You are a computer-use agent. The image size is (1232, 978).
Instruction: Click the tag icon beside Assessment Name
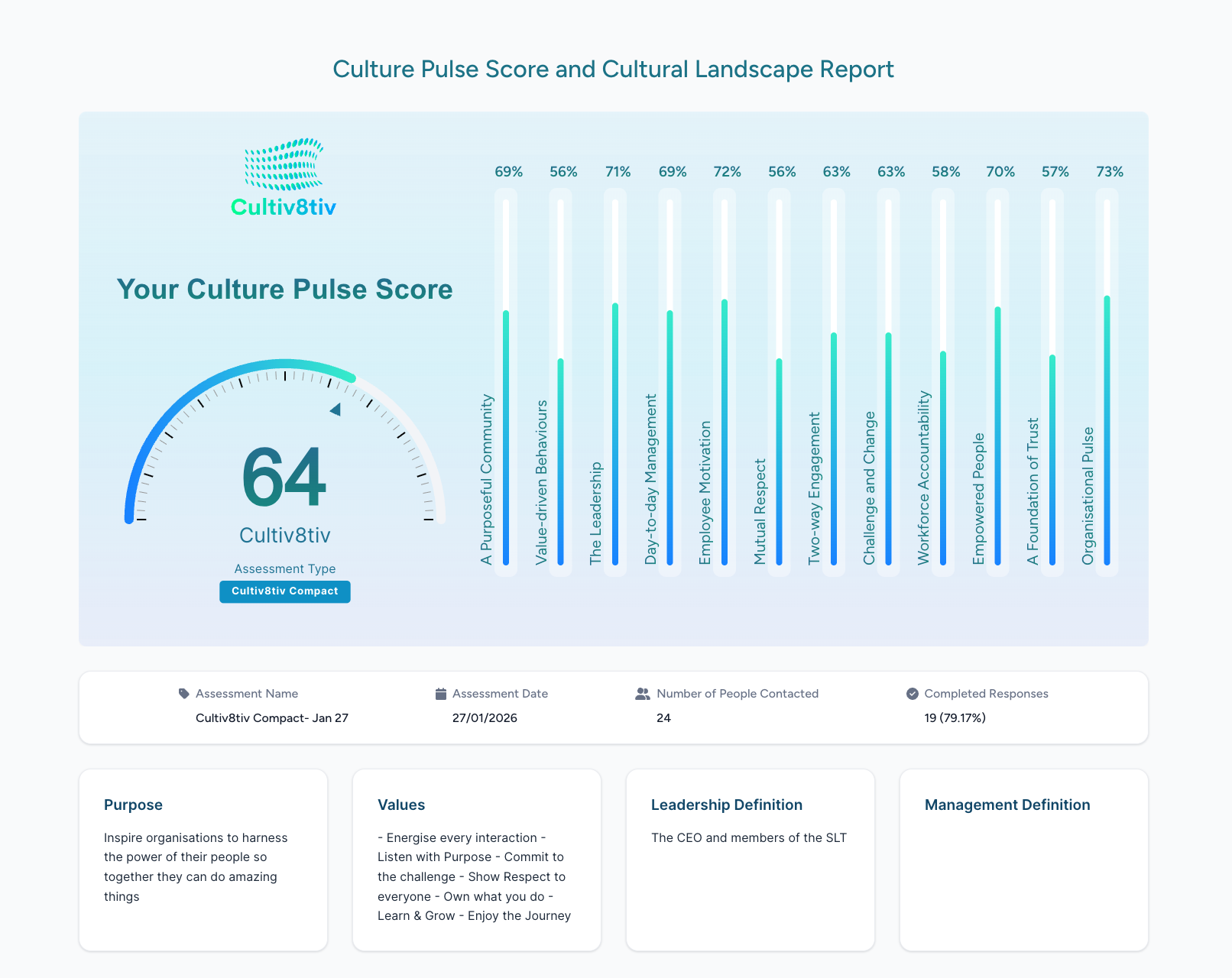tap(183, 694)
